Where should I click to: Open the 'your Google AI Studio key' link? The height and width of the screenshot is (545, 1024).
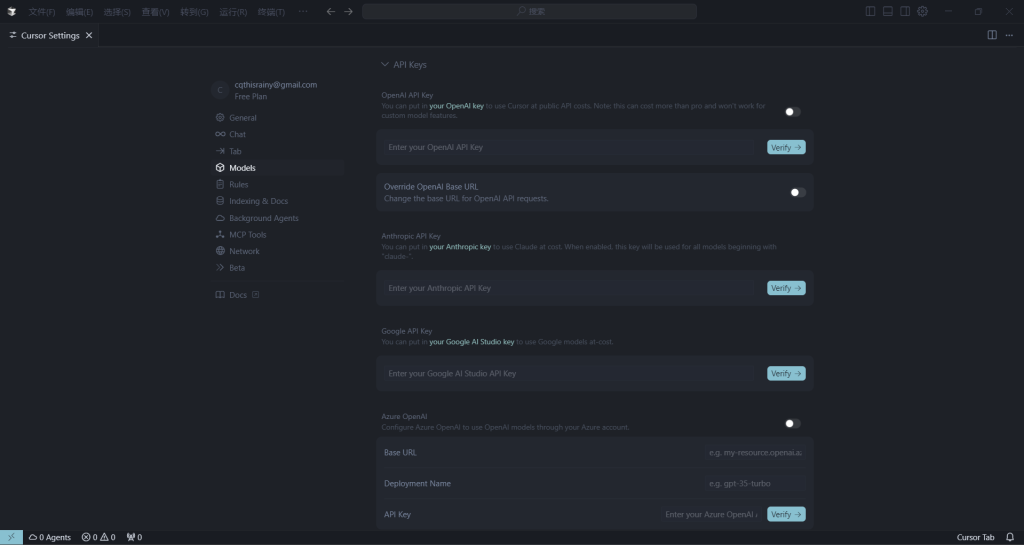click(471, 342)
